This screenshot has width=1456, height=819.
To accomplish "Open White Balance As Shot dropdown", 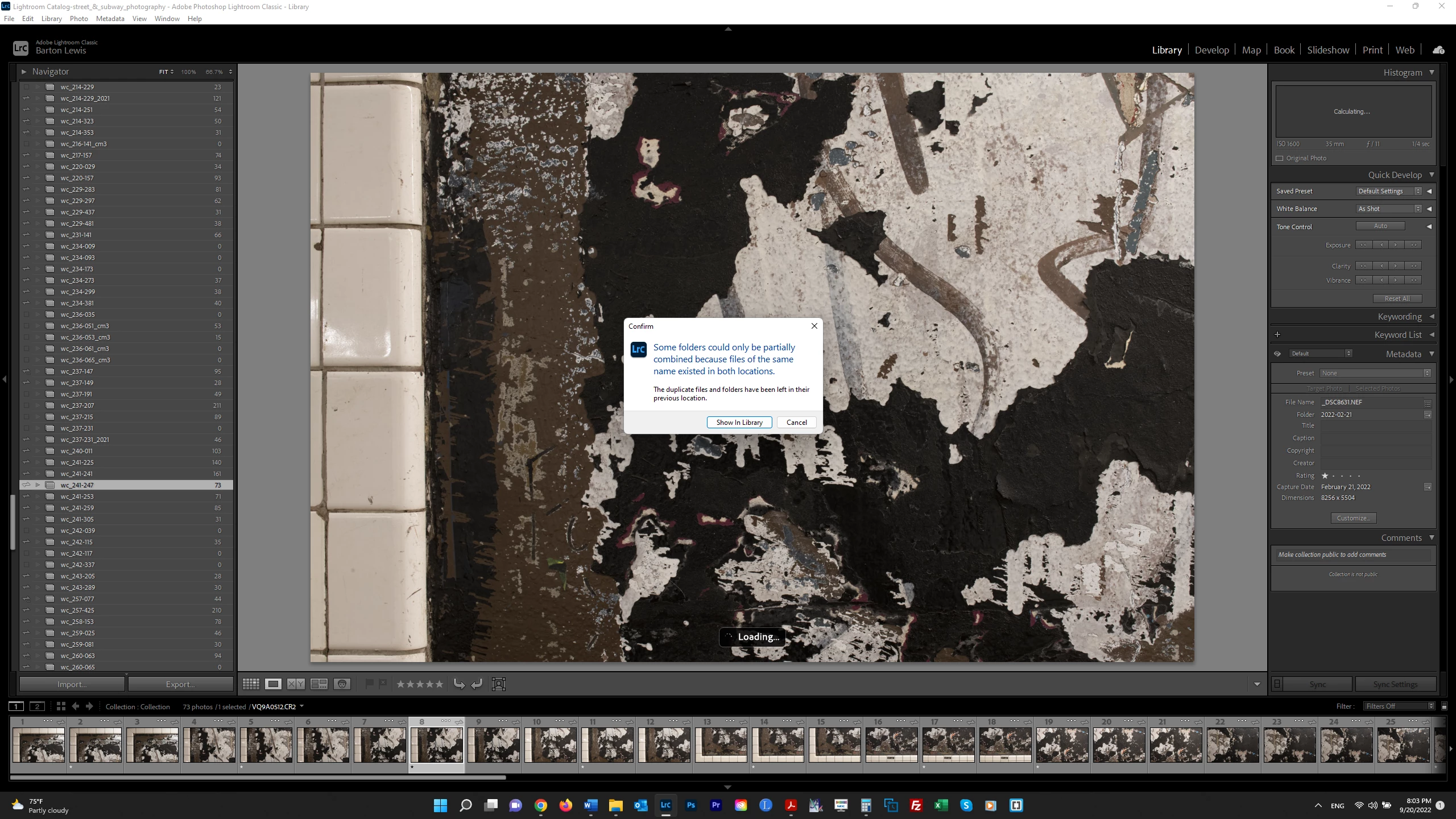I will [1389, 209].
